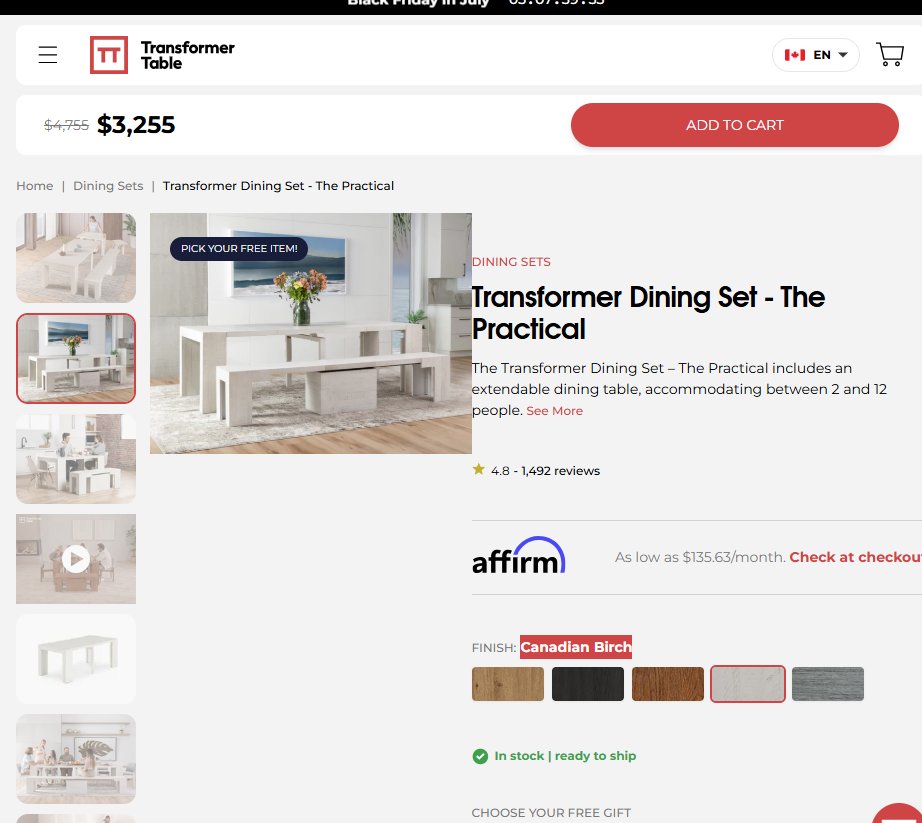Screen dimensions: 922x823
Task: Click the Affirm logo
Action: [x=519, y=556]
